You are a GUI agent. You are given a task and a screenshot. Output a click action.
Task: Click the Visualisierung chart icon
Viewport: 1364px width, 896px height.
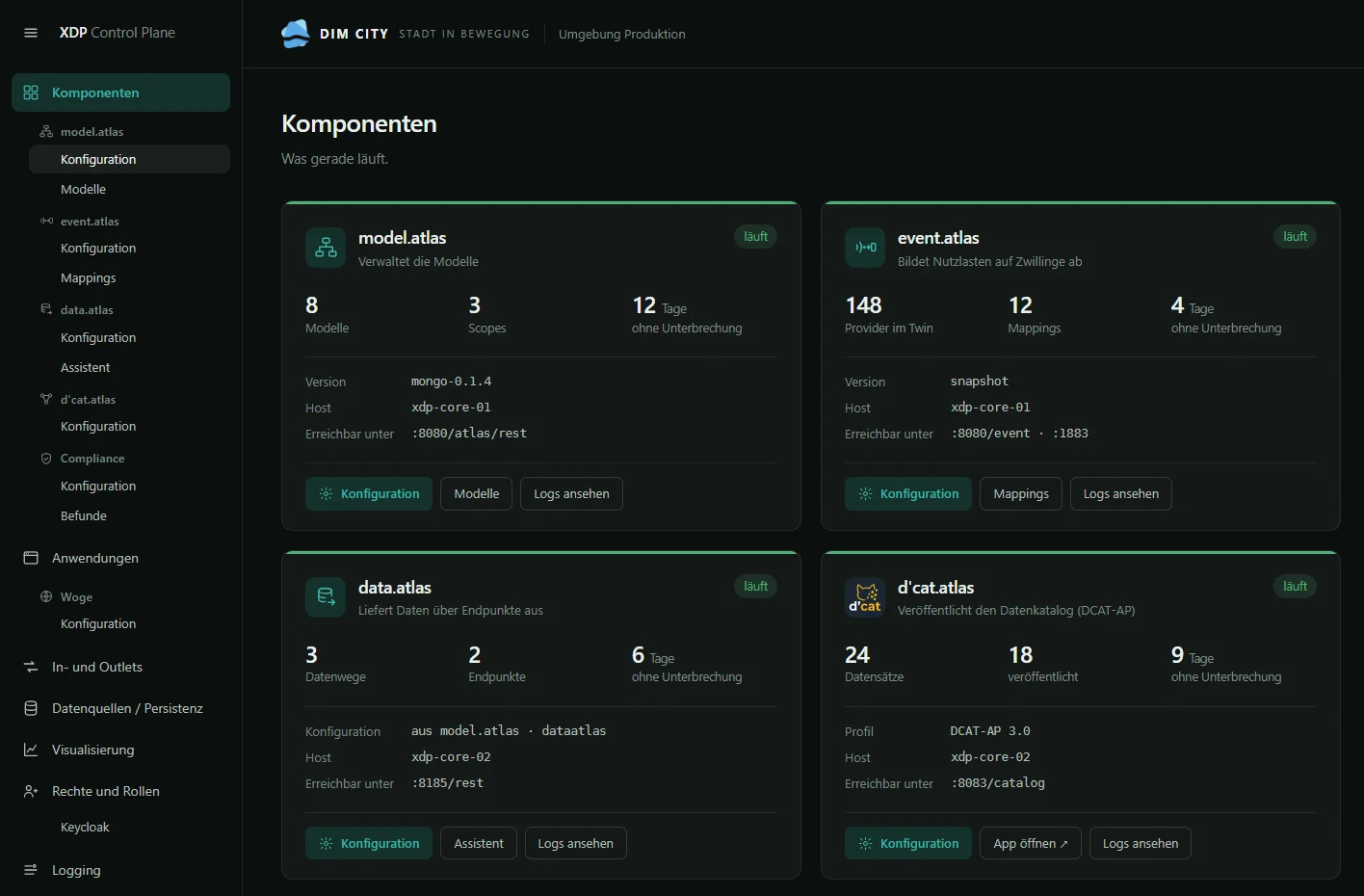pyautogui.click(x=31, y=750)
